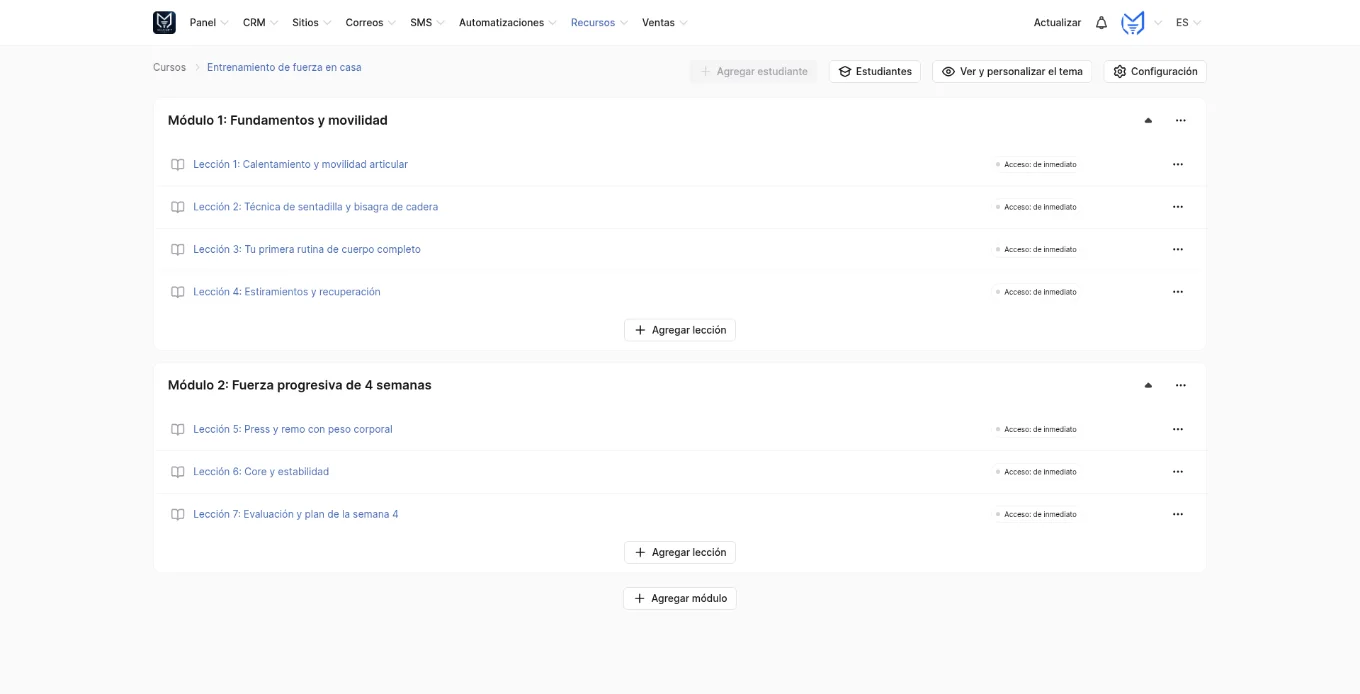Viewport: 1360px width, 694px height.
Task: Open course Configuración
Action: 1155,72
